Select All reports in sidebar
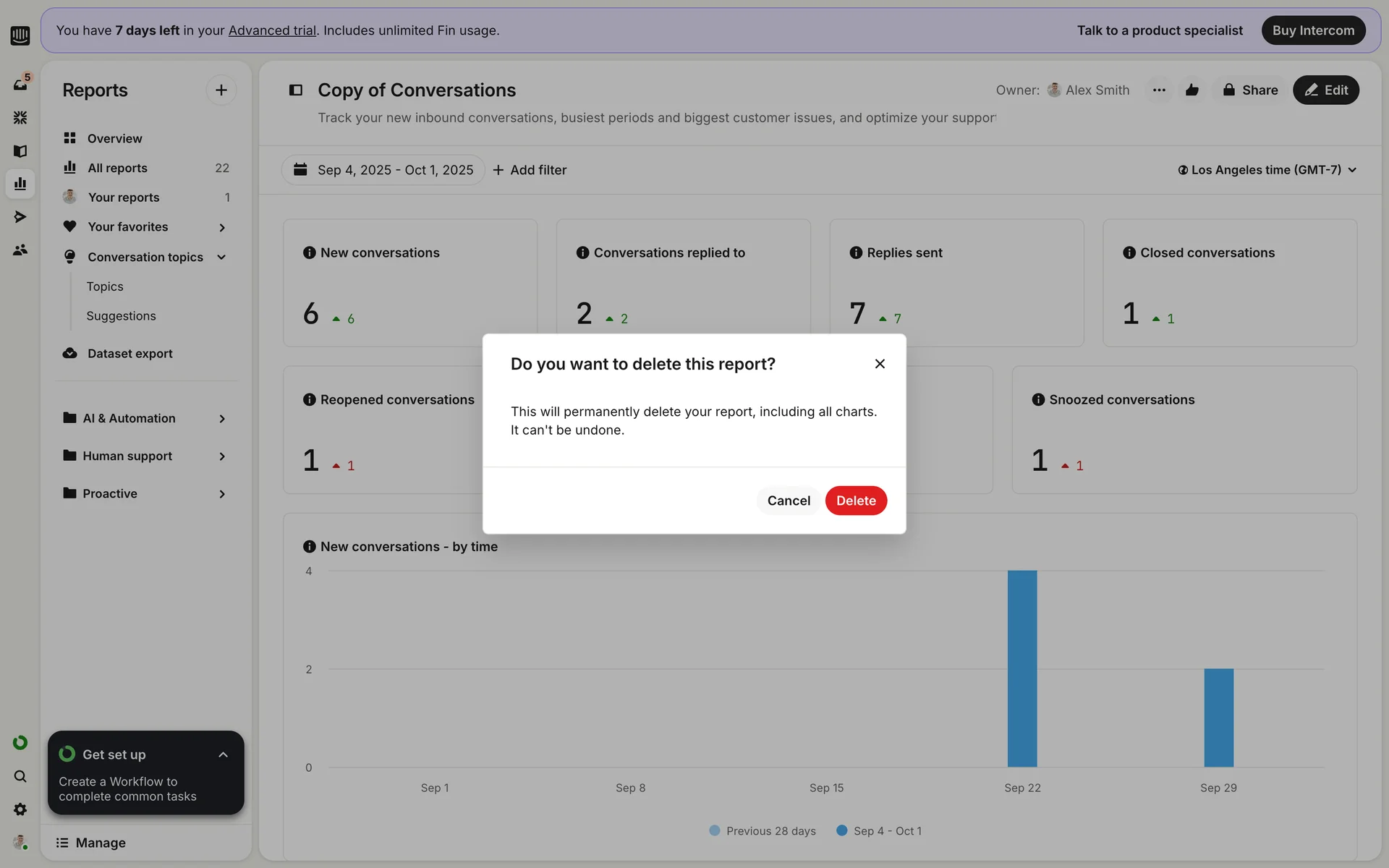Image resolution: width=1389 pixels, height=868 pixels. (117, 168)
